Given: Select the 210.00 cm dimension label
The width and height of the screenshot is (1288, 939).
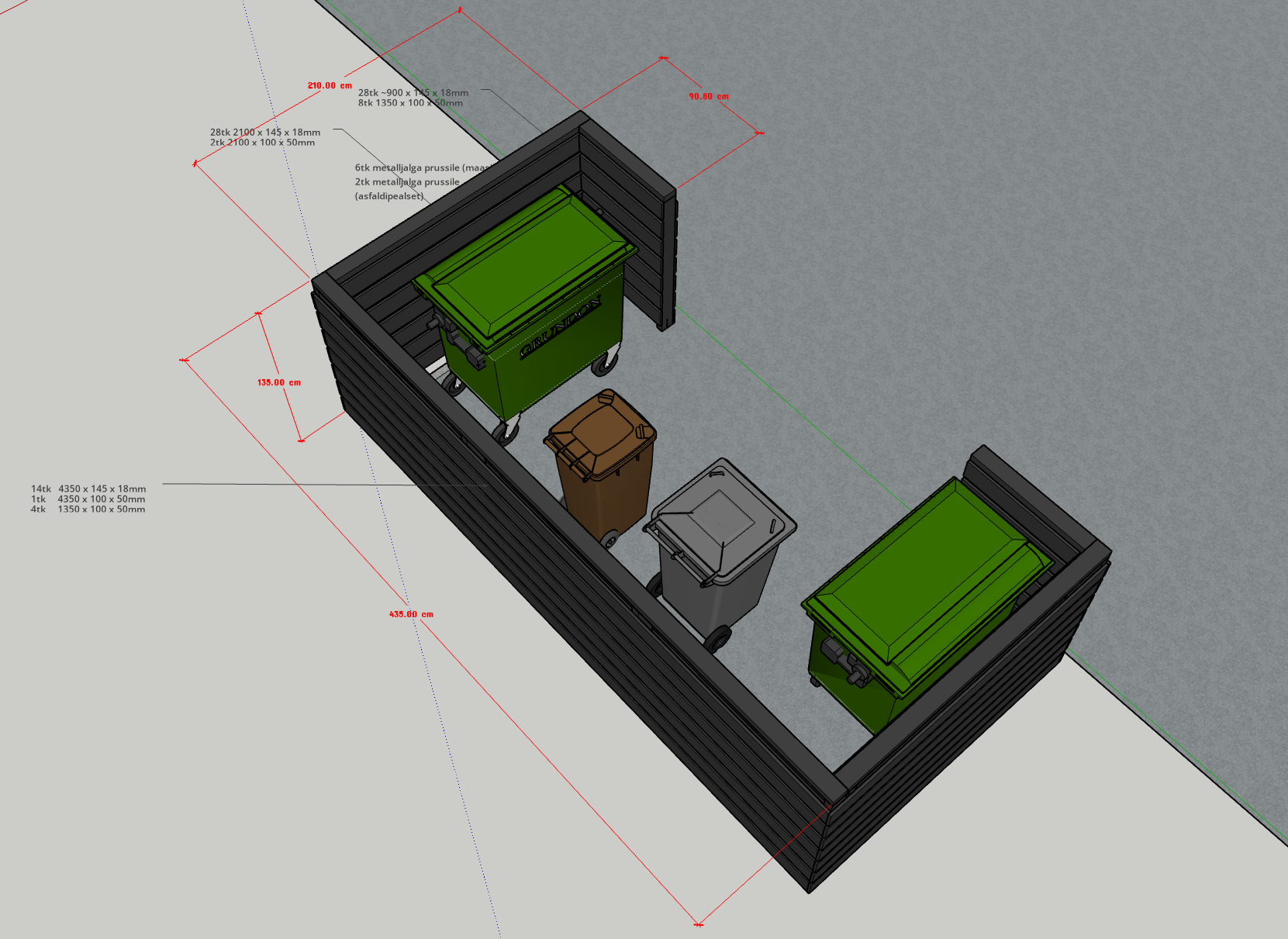Looking at the screenshot, I should 330,85.
